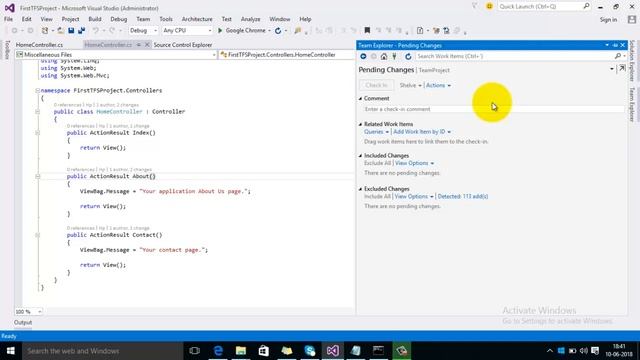This screenshot has width=640, height=360.
Task: Open the Debug configuration dropdown
Action: pyautogui.click(x=143, y=31)
